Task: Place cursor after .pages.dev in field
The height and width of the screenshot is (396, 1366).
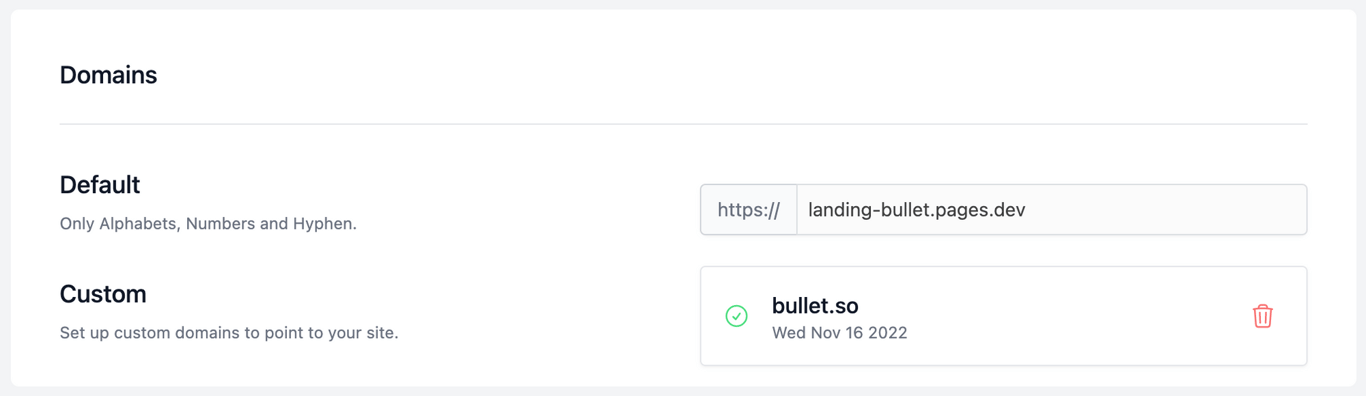Action: point(1029,210)
